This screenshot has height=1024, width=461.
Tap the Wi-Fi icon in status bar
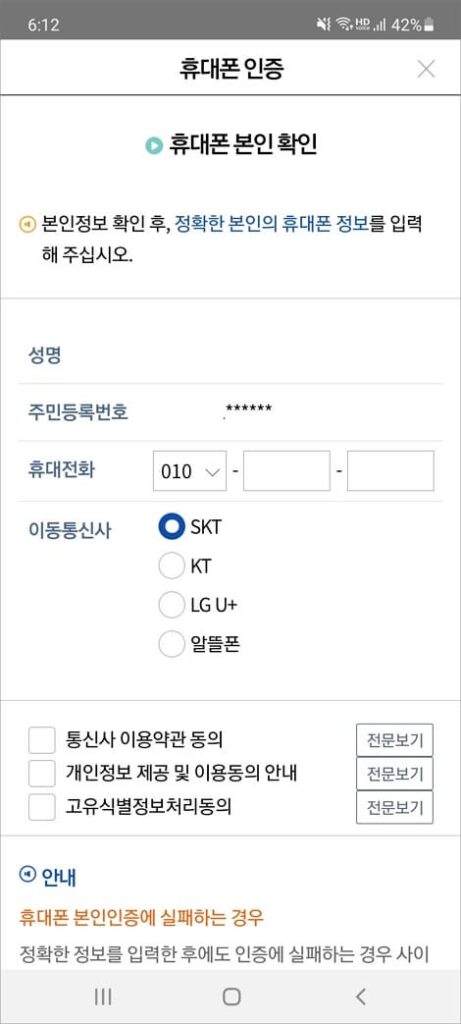coord(343,25)
